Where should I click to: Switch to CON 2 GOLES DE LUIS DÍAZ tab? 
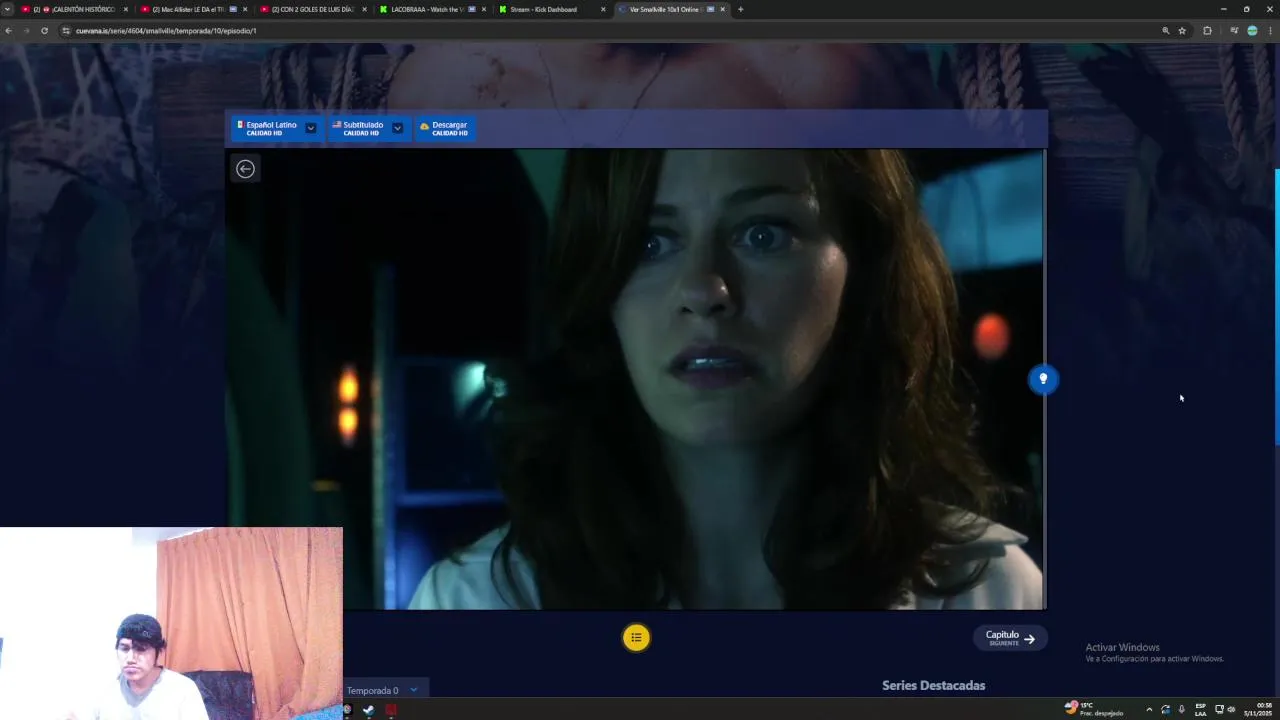pyautogui.click(x=313, y=9)
